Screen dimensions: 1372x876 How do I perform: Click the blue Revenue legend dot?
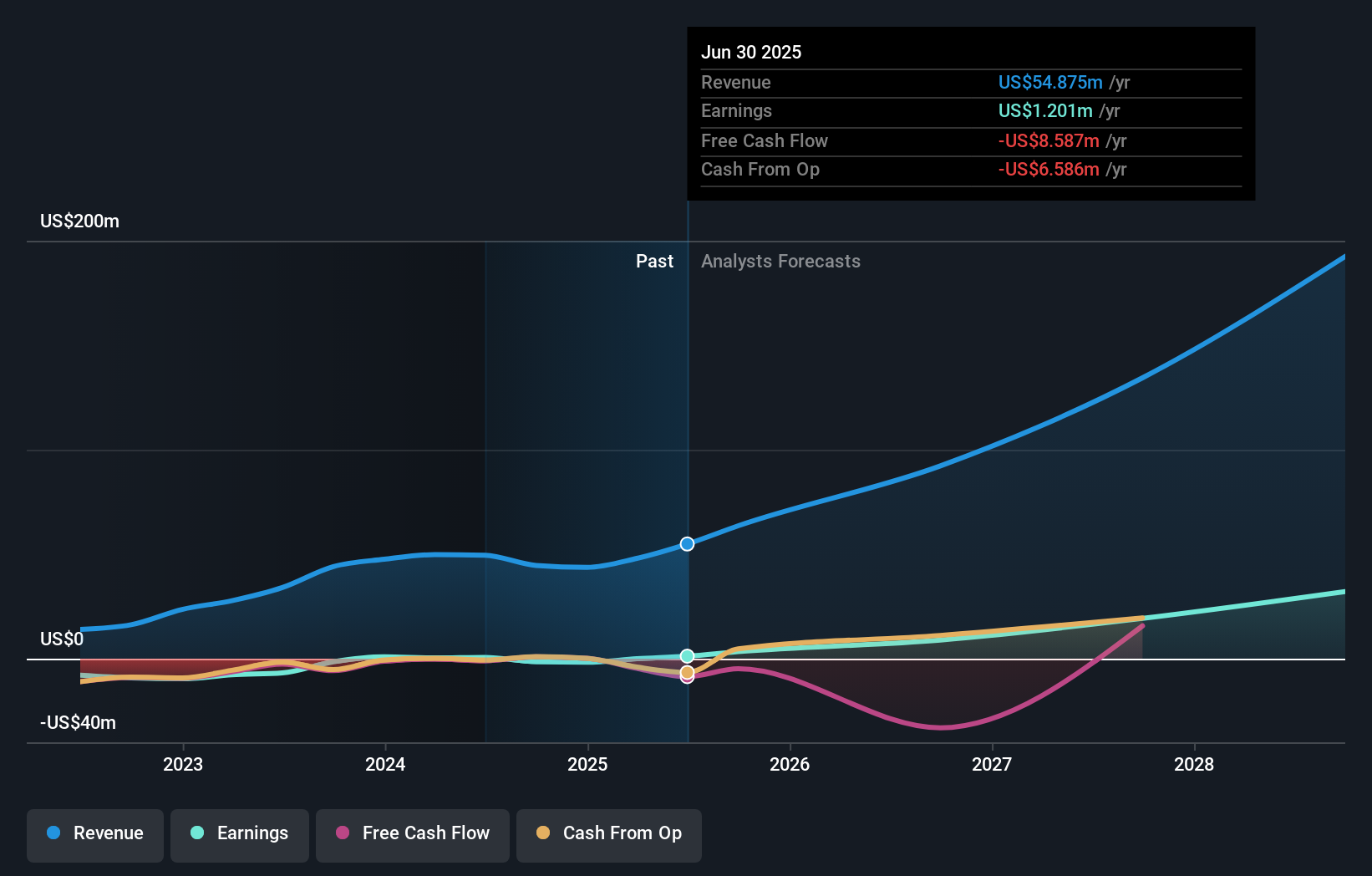53,833
